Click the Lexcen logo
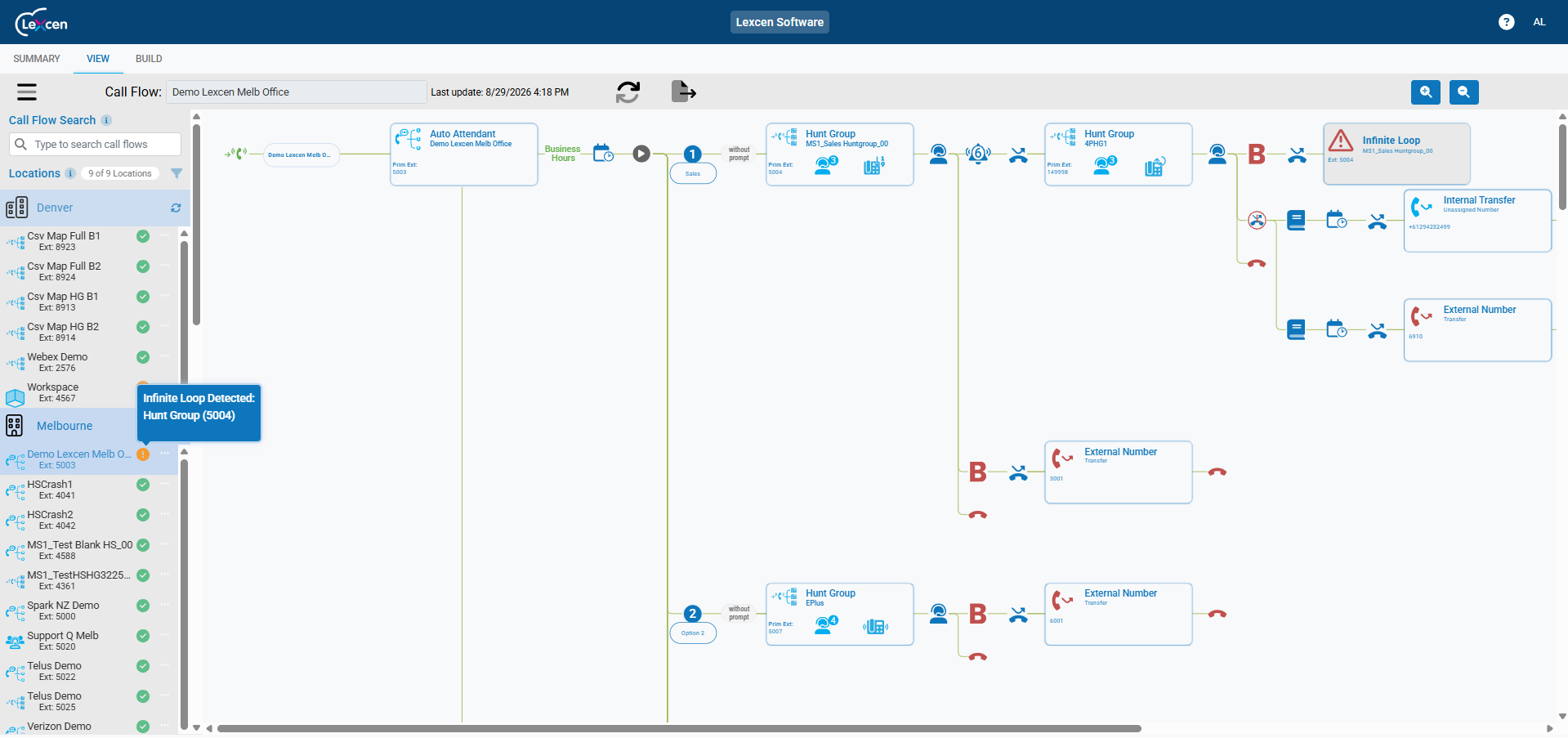The image size is (1568, 738). coord(42,23)
